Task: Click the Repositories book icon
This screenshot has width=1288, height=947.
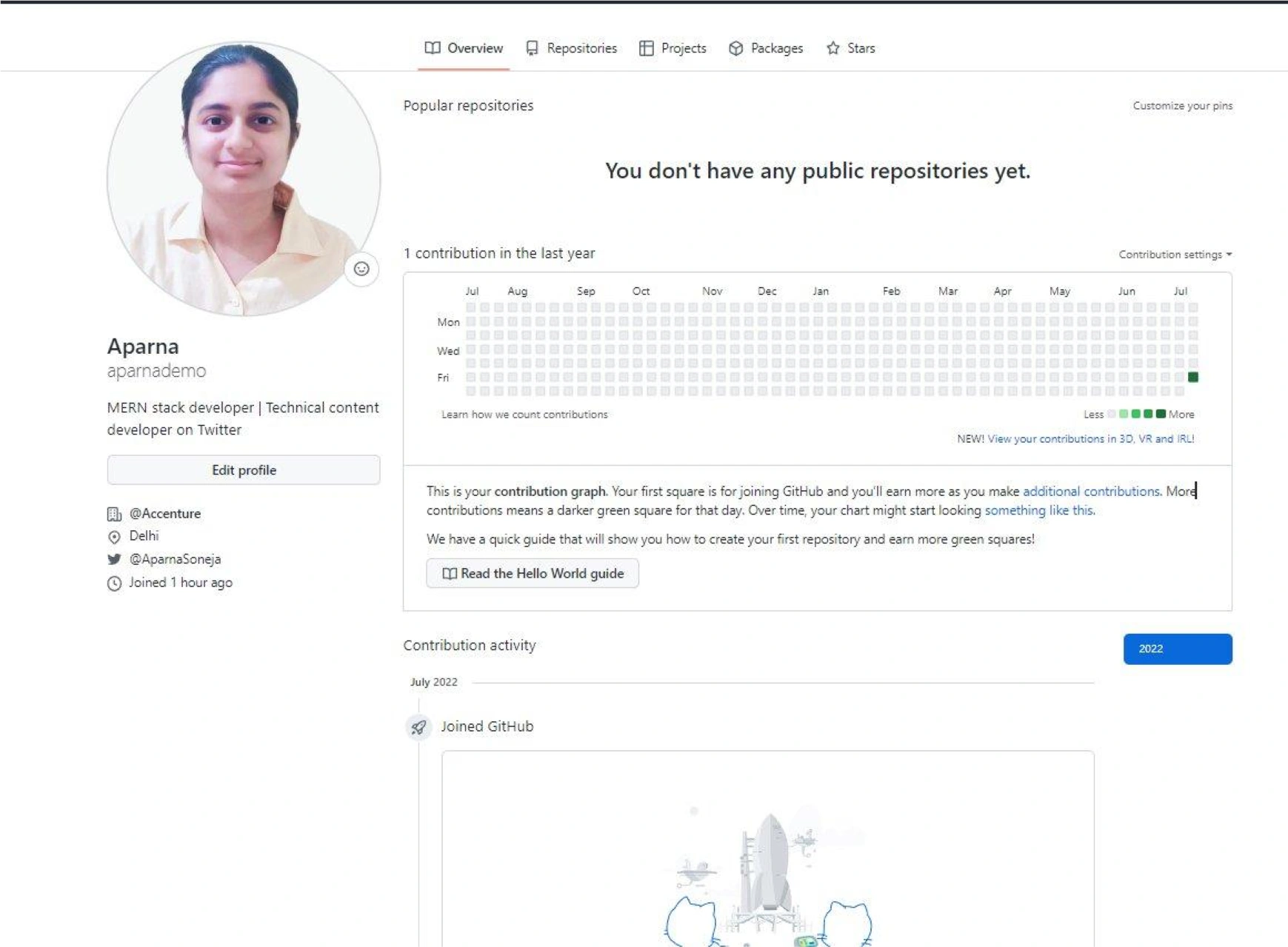Action: (x=532, y=48)
